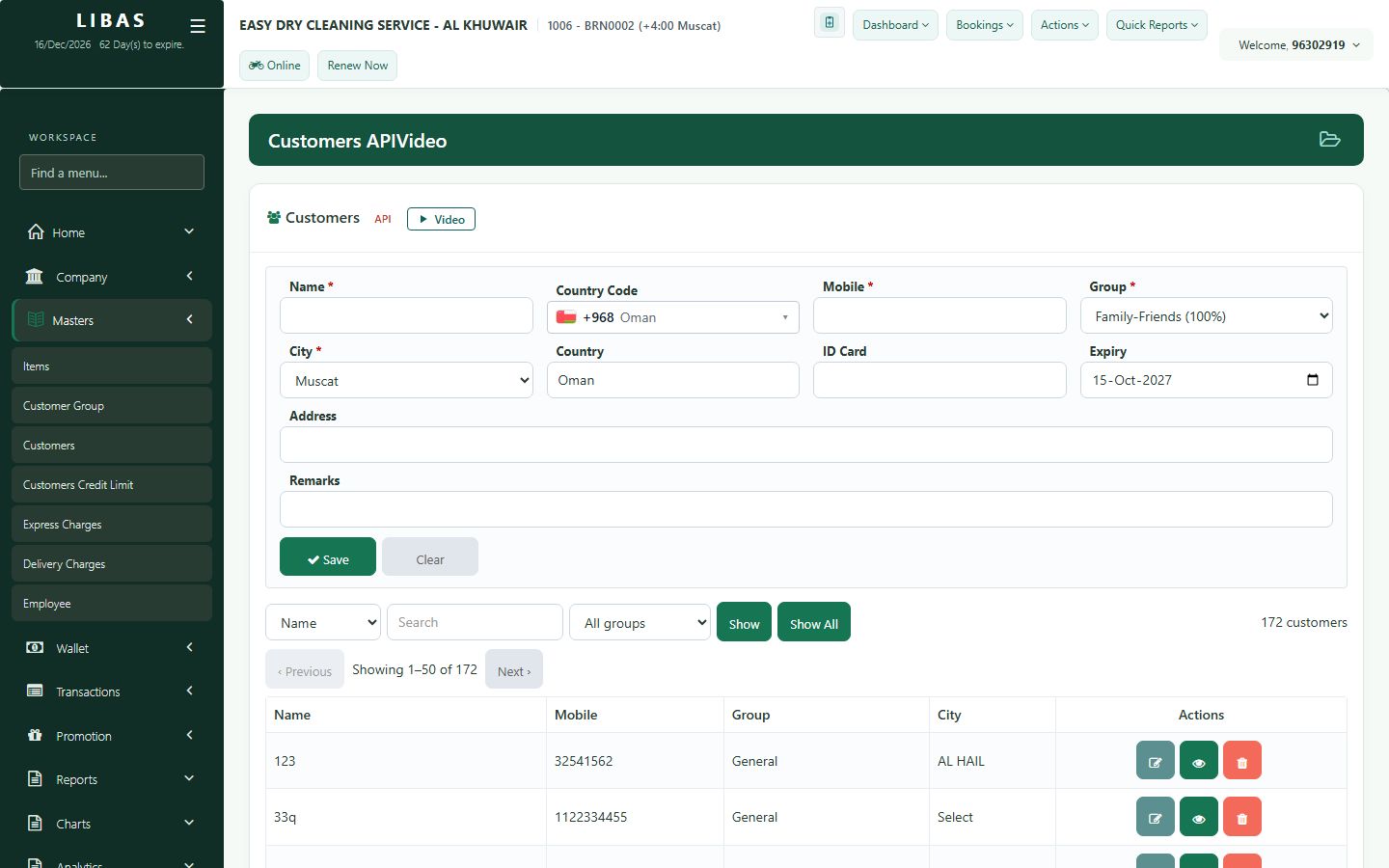Open the Actions menu
Image resolution: width=1389 pixels, height=868 pixels.
[x=1064, y=25]
